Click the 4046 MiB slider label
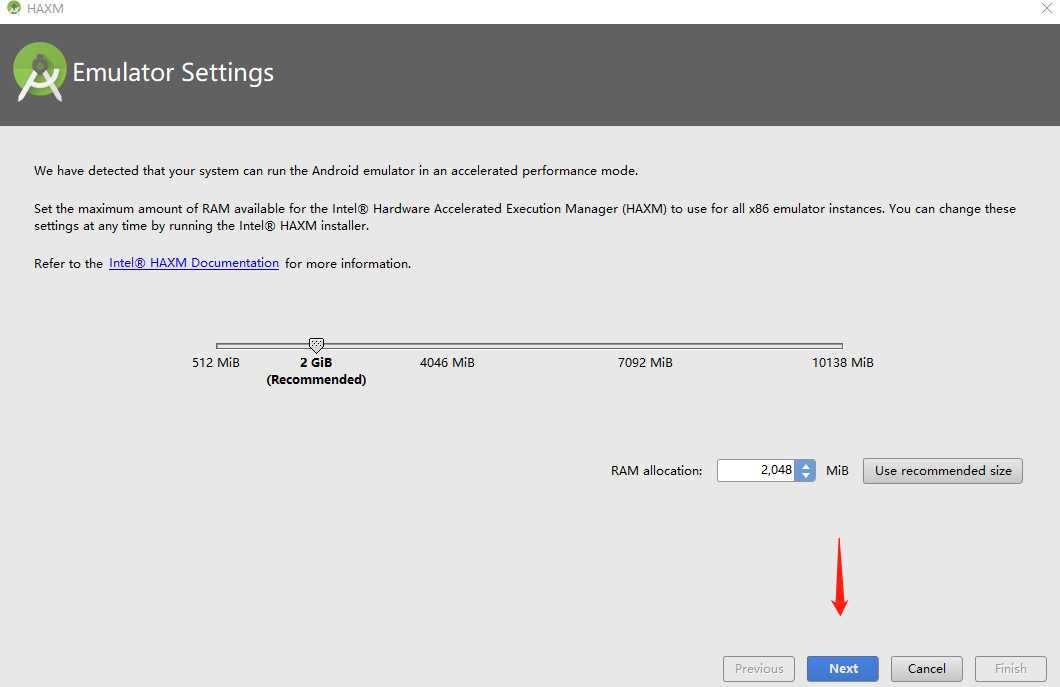 (x=447, y=362)
